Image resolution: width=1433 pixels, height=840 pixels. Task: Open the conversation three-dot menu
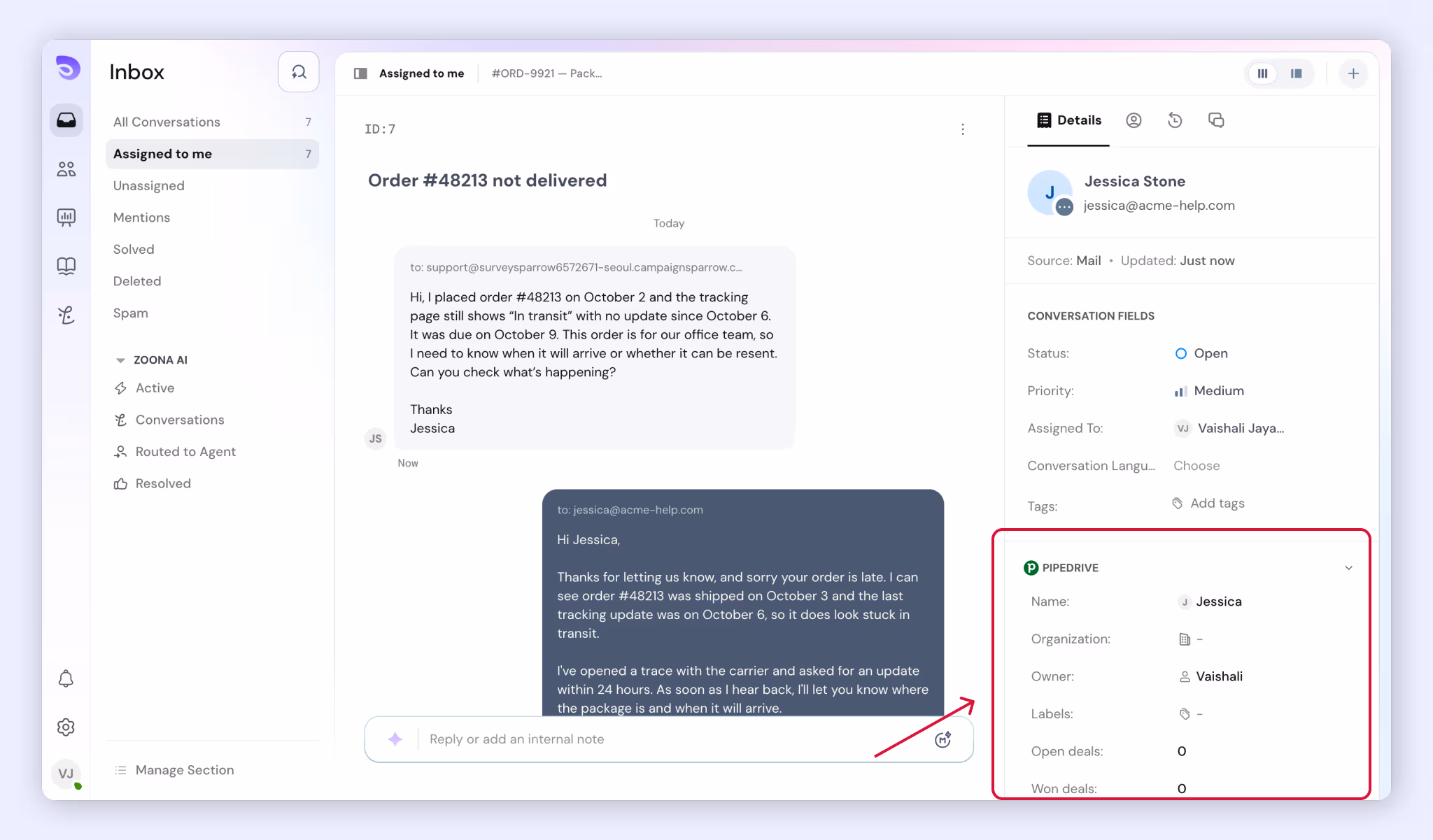pos(963,129)
